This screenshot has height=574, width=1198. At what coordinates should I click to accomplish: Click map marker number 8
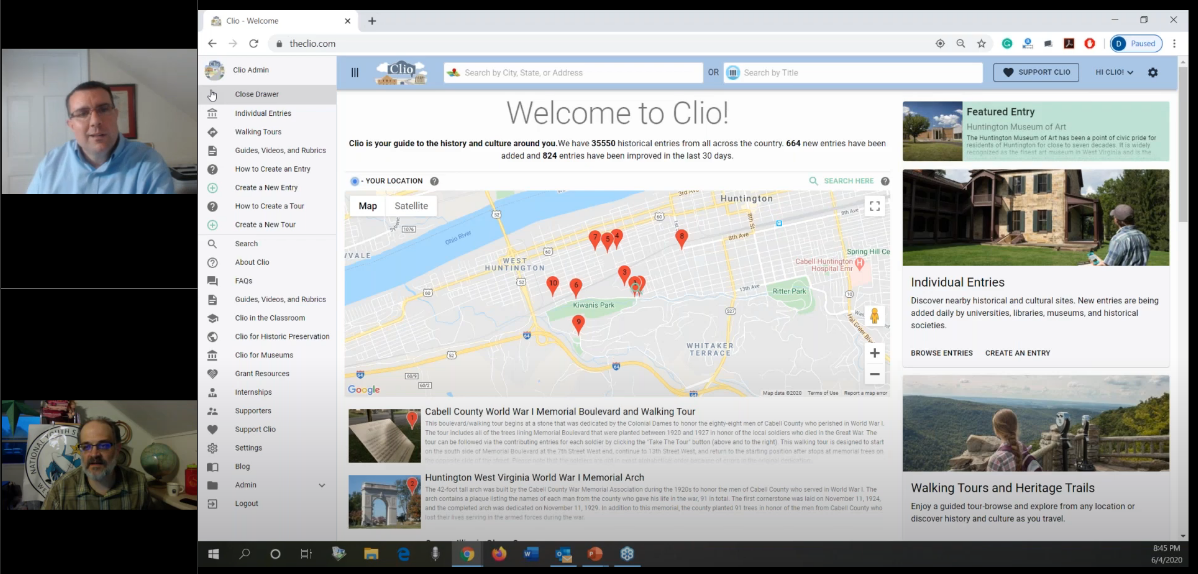pyautogui.click(x=682, y=238)
